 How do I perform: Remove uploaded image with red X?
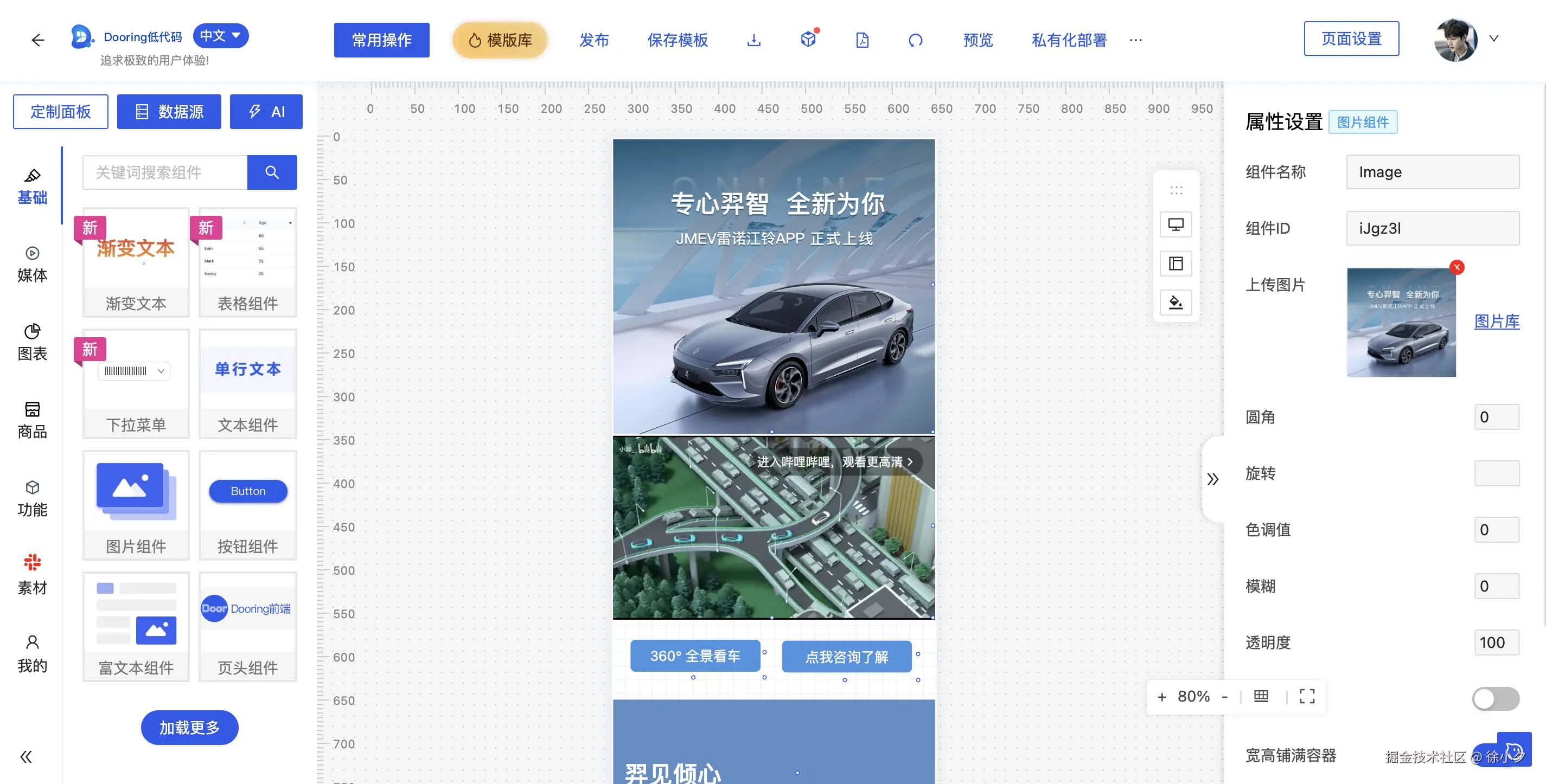1456,267
